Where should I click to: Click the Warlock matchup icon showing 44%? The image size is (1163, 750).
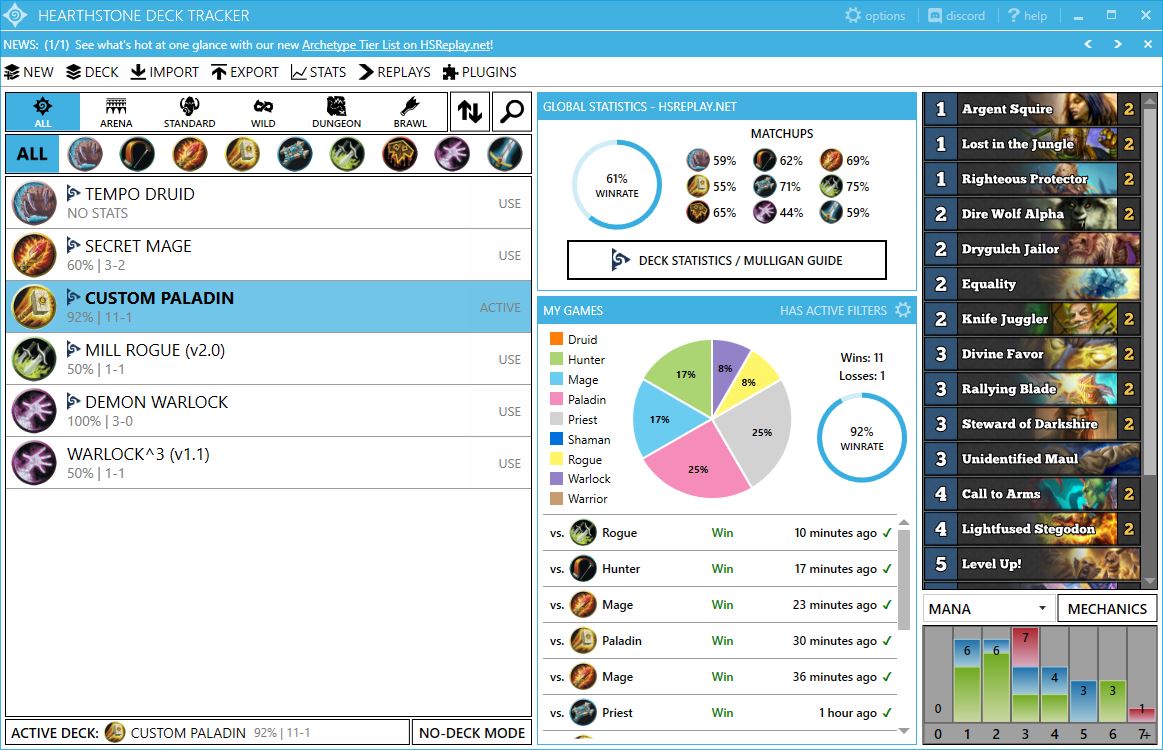pyautogui.click(x=765, y=212)
